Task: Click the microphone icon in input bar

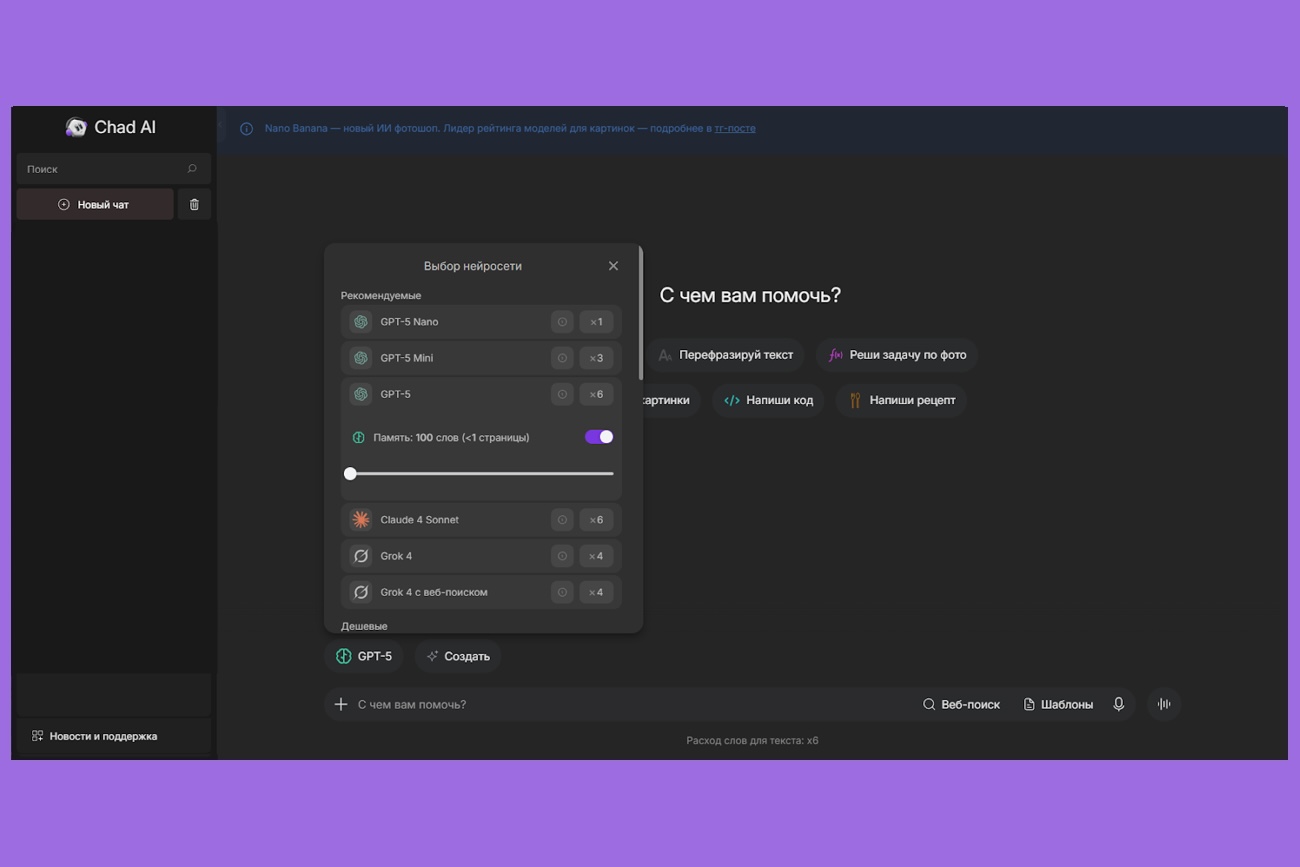Action: 1119,704
